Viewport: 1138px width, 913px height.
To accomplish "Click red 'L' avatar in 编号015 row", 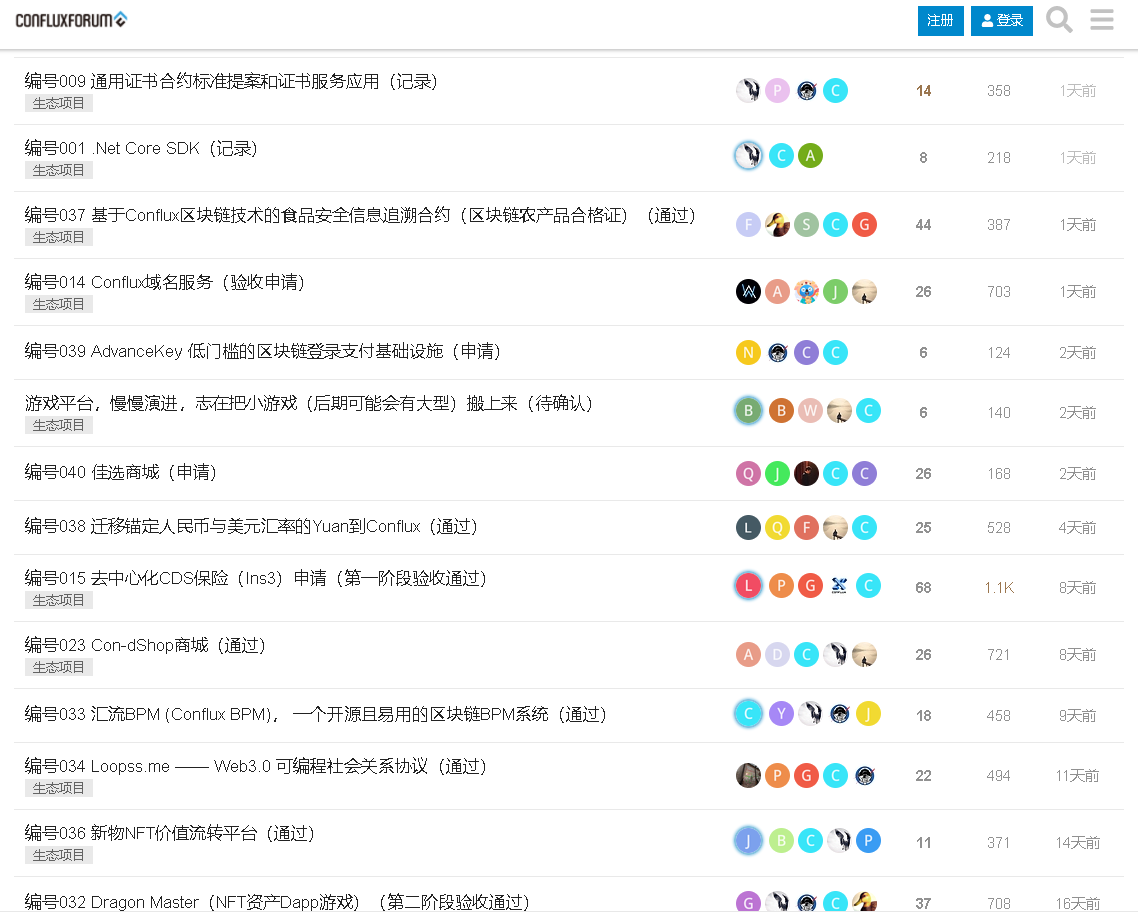I will pyautogui.click(x=748, y=586).
